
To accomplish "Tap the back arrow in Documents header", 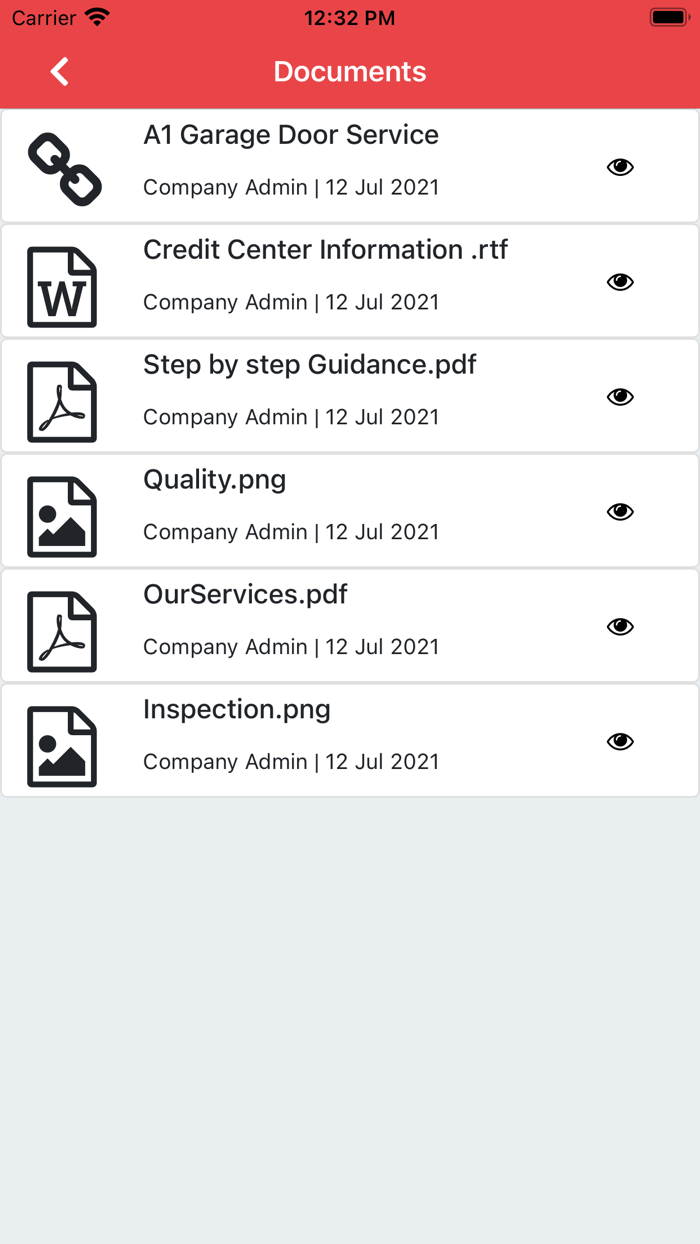I will click(60, 72).
